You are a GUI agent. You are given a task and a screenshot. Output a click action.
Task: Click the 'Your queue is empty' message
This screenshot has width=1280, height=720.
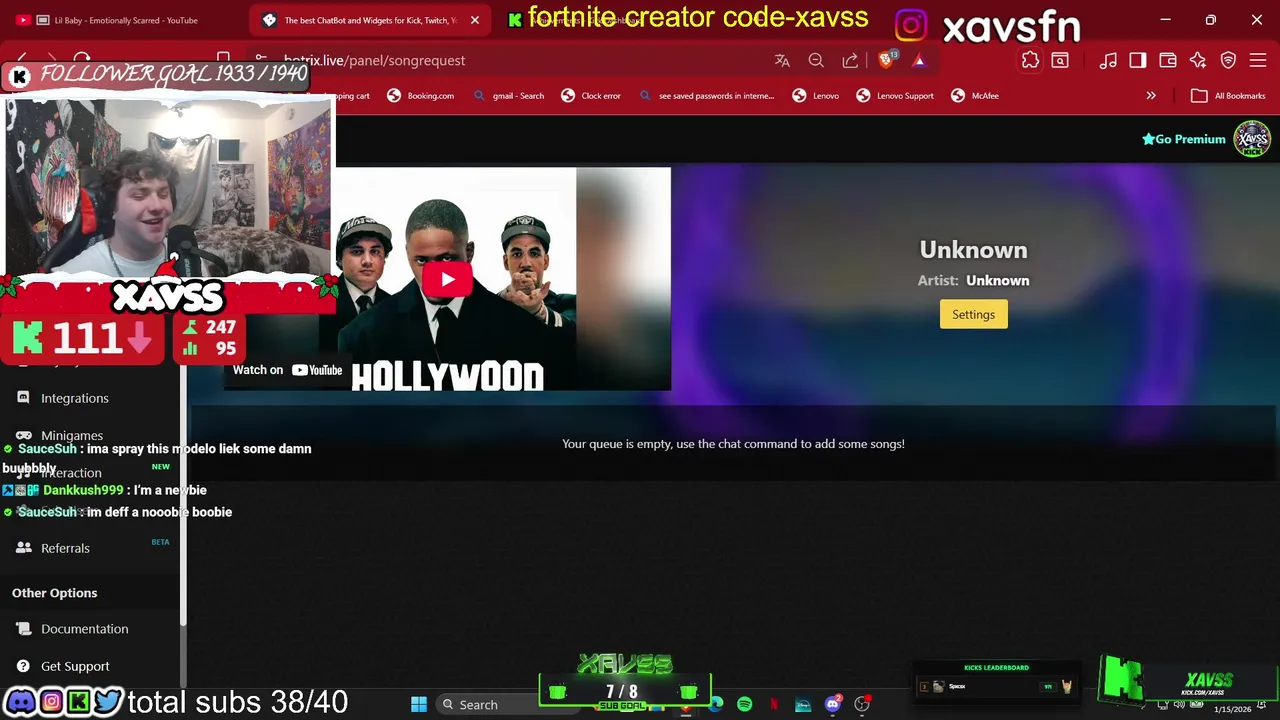pos(733,444)
